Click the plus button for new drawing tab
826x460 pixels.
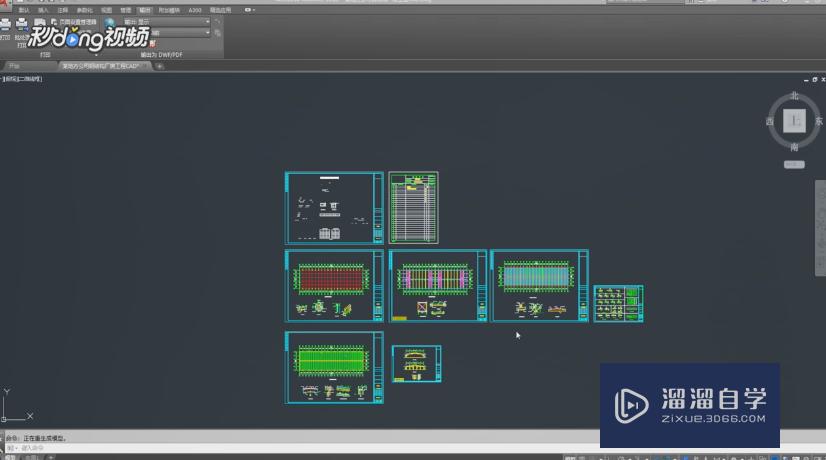point(160,66)
